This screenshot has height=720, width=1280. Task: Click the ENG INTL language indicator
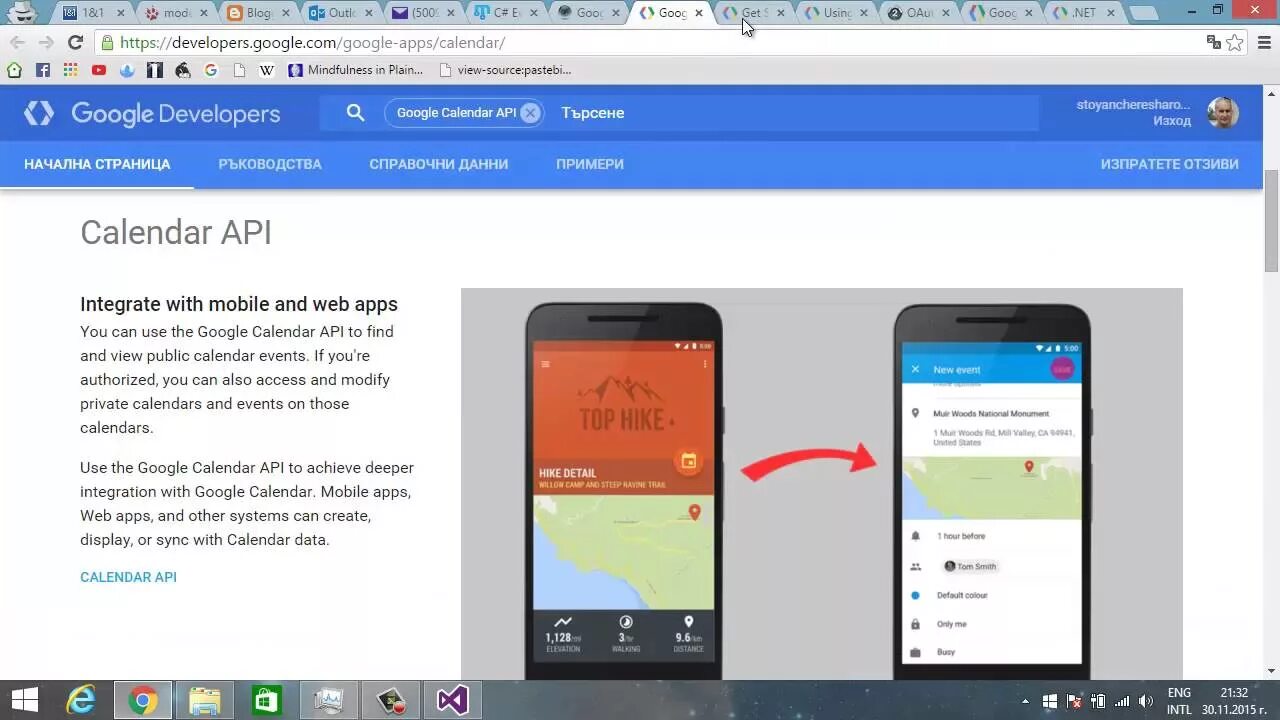click(x=1179, y=701)
